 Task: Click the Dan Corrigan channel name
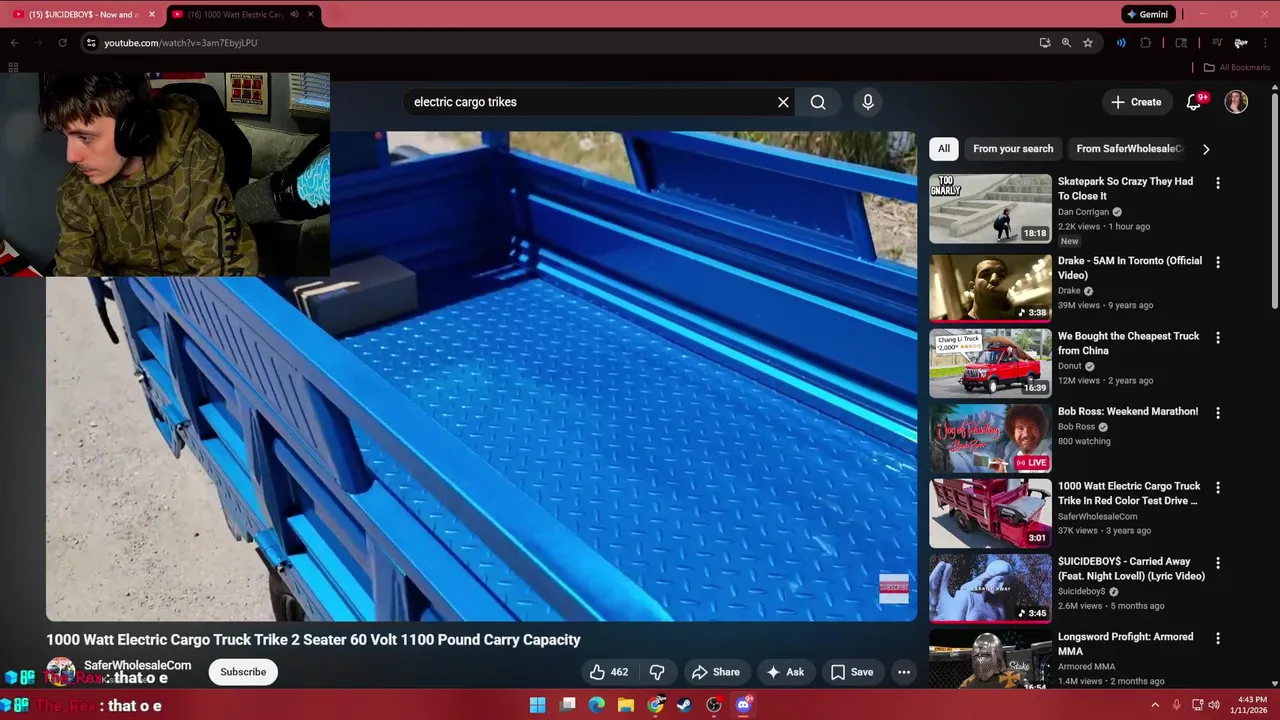pos(1083,212)
